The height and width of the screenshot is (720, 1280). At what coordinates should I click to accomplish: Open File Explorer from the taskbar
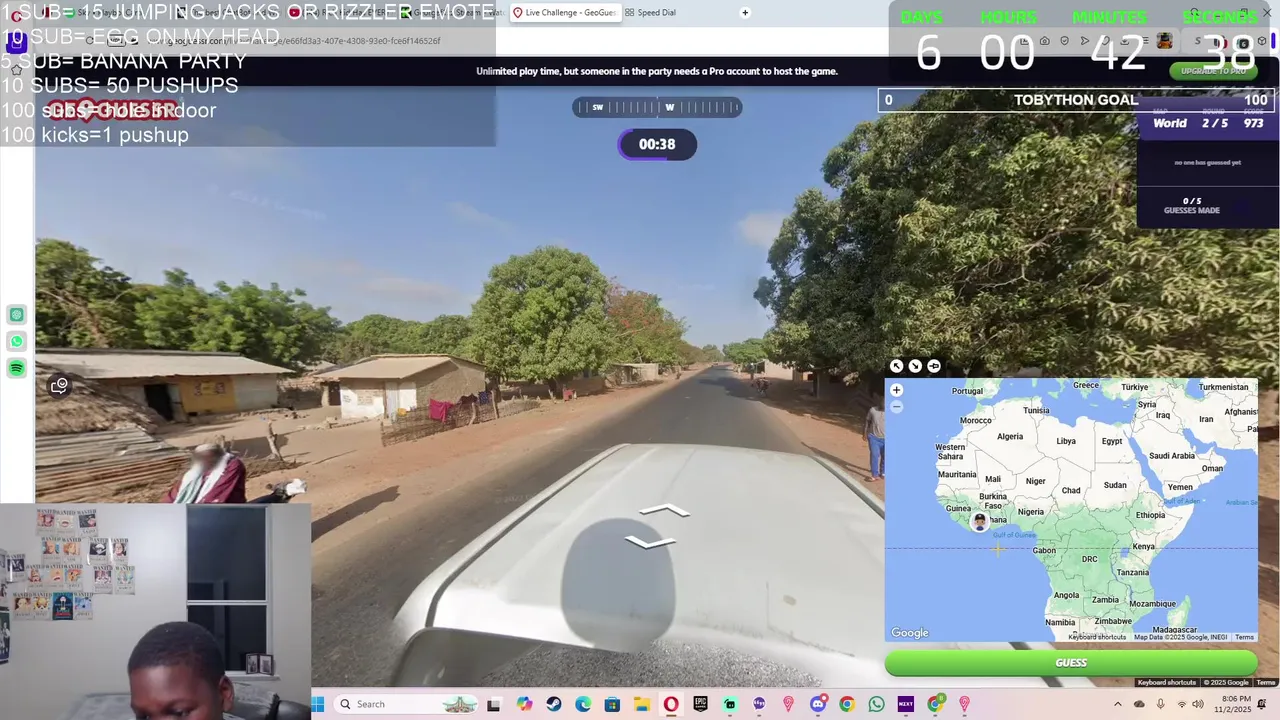pos(641,704)
